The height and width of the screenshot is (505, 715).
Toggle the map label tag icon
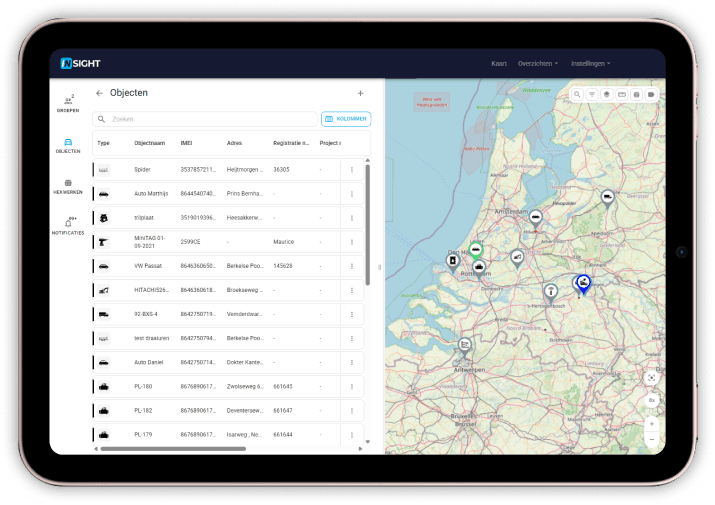click(651, 94)
